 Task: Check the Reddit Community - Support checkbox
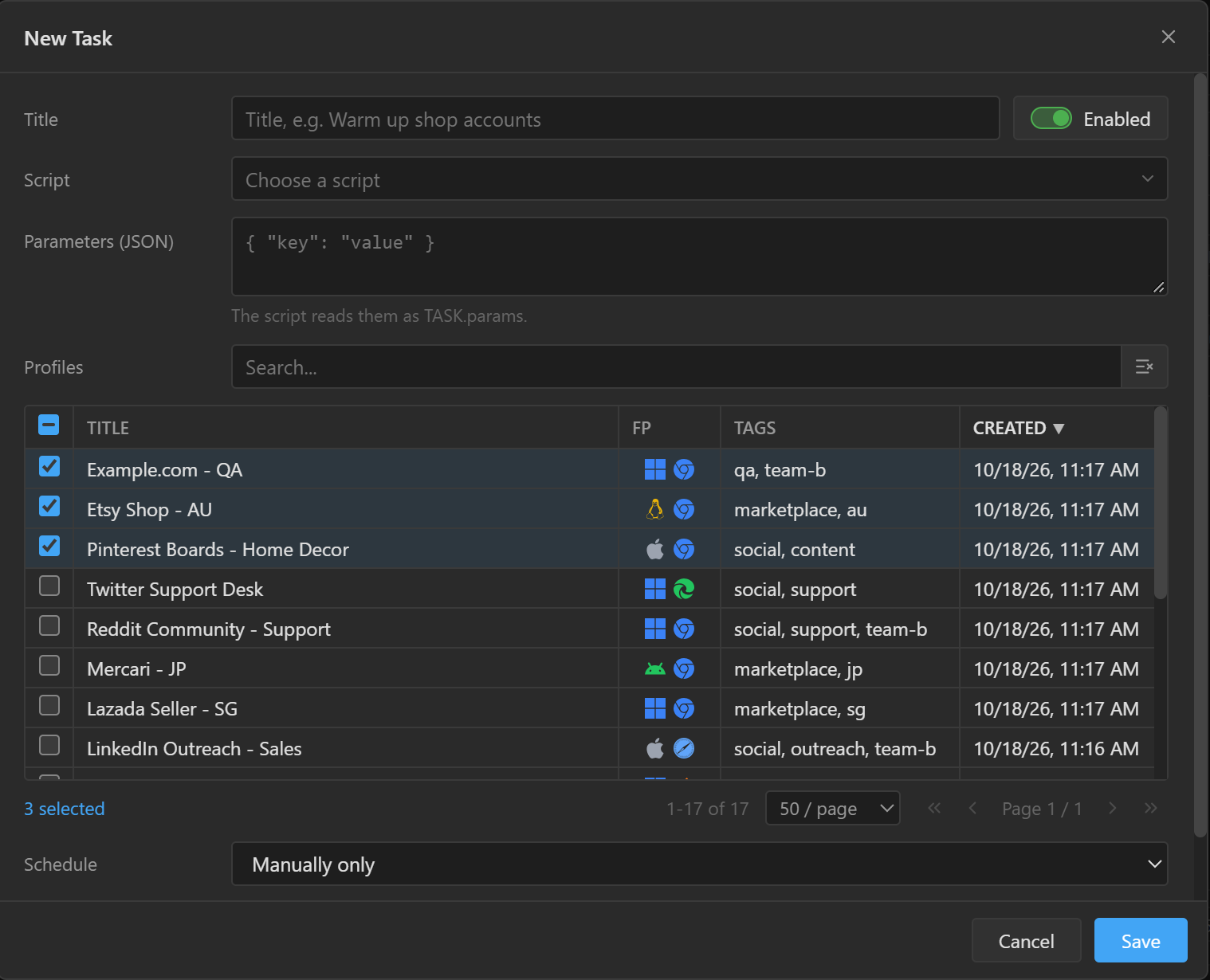coord(49,625)
